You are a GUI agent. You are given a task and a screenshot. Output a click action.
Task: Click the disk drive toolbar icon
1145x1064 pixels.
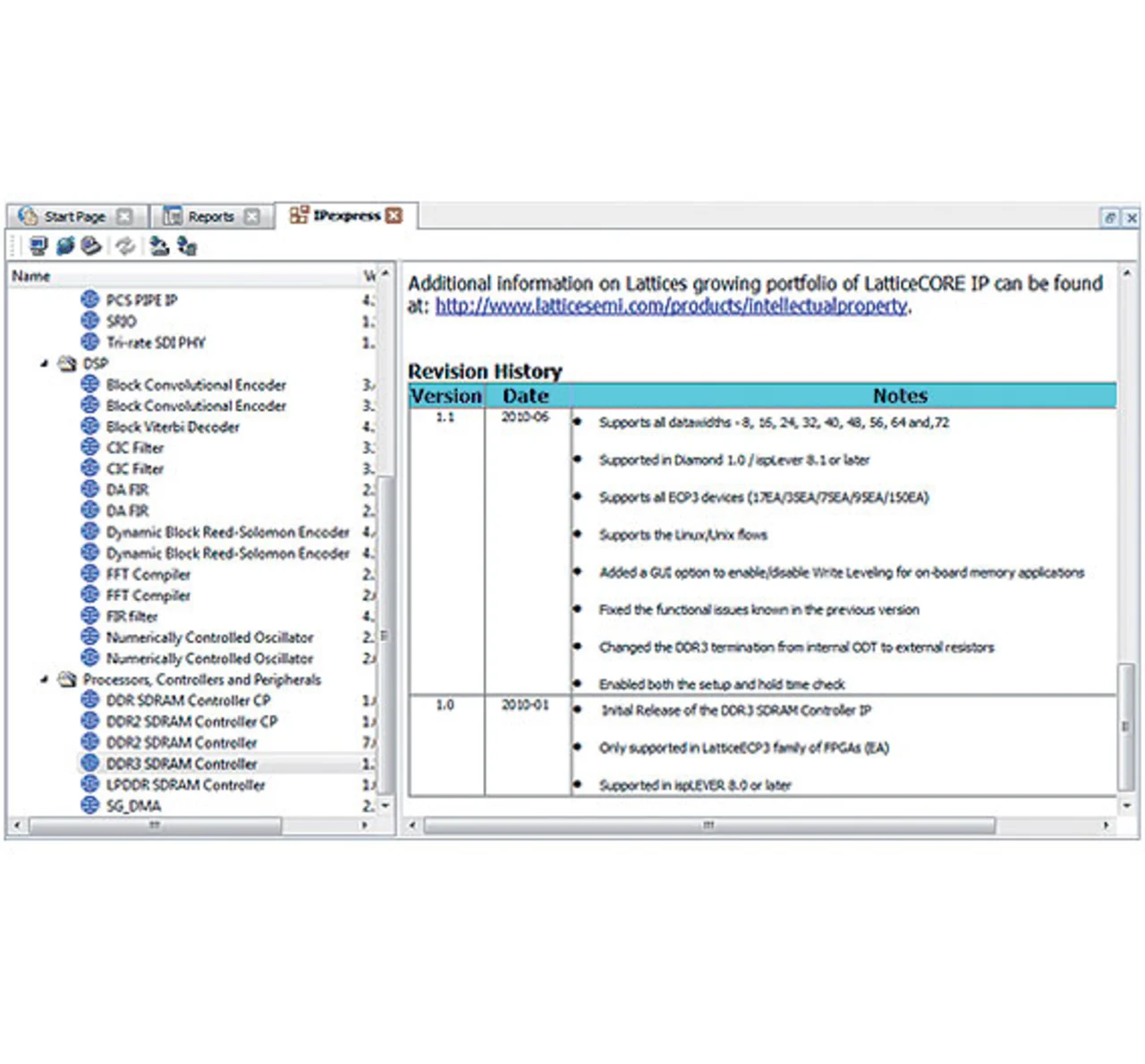91,245
